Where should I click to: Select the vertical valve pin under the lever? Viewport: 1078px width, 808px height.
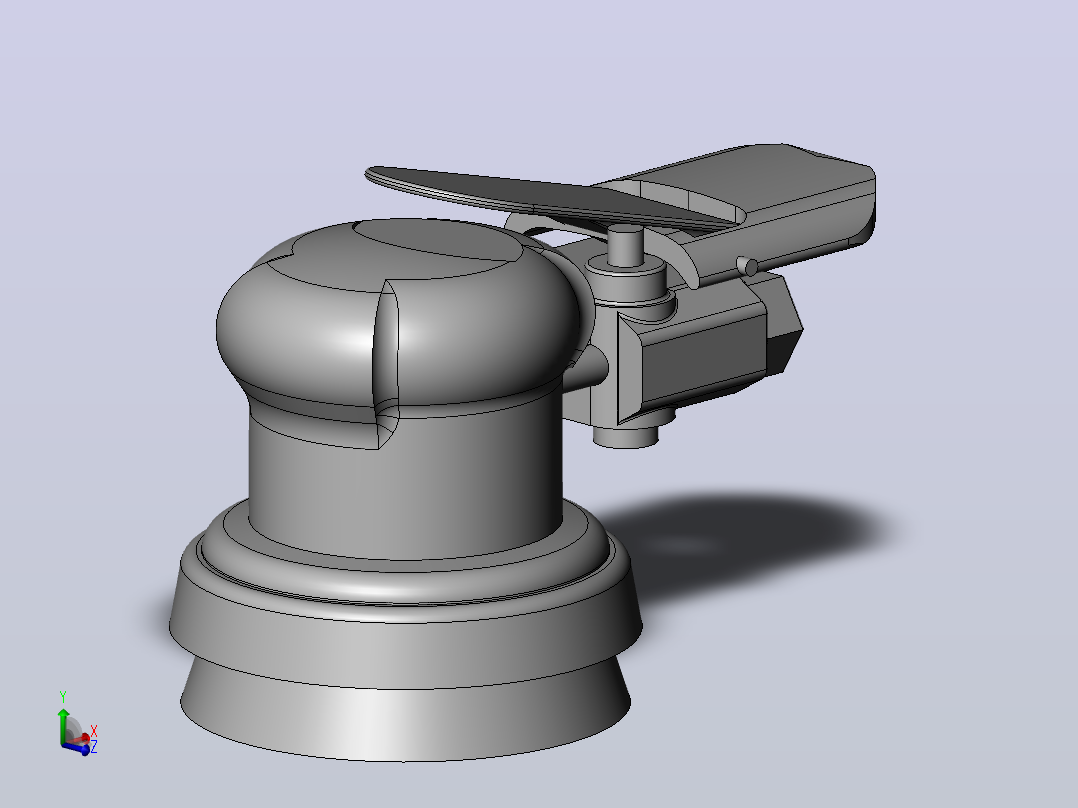pos(625,246)
